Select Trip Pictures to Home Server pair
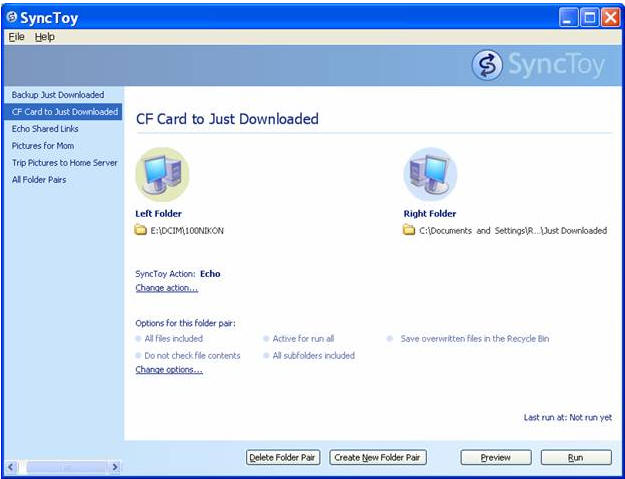The width and height of the screenshot is (625, 479). click(x=65, y=163)
